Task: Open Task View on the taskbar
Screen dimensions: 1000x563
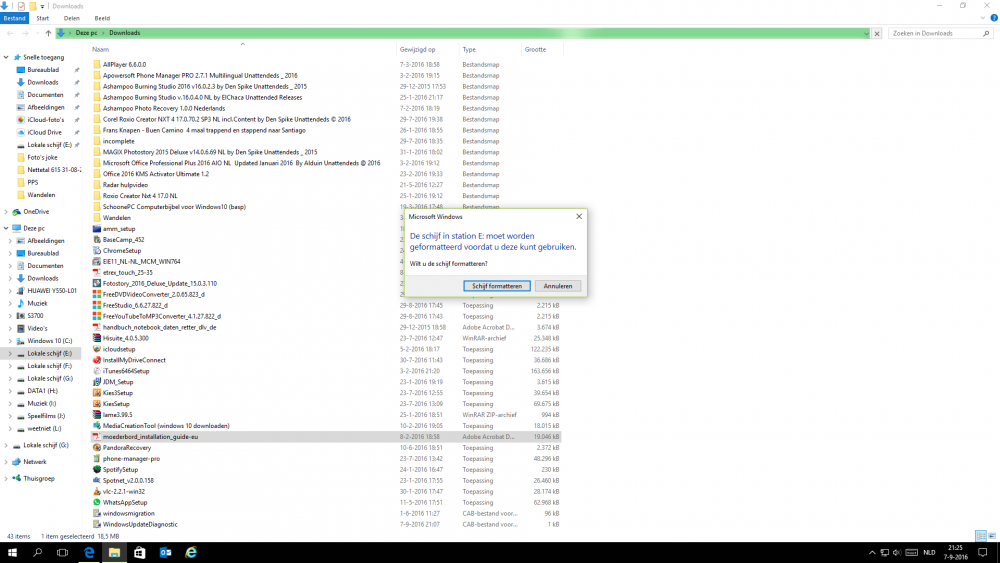Action: pyautogui.click(x=62, y=552)
